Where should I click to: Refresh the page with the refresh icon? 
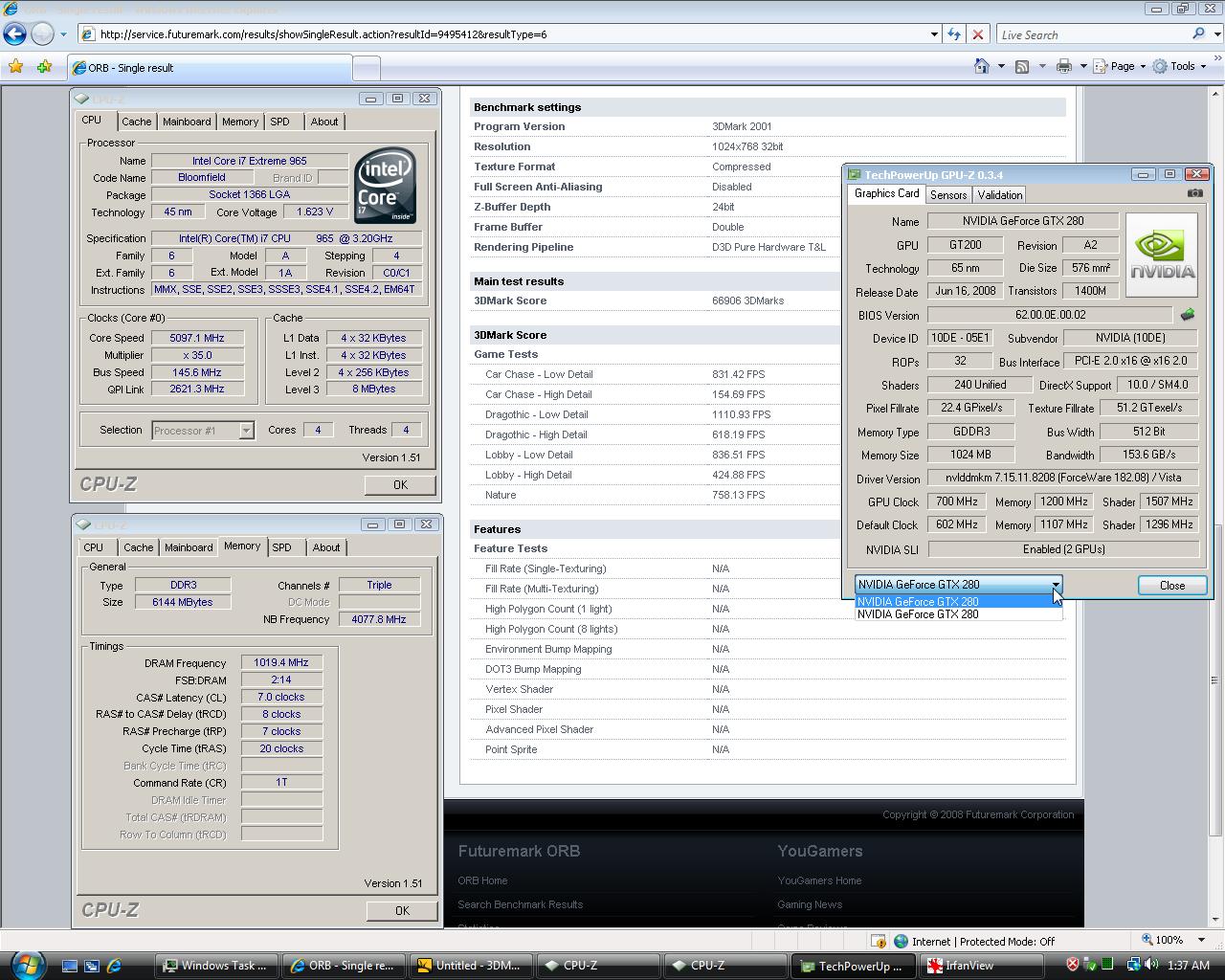[x=954, y=34]
